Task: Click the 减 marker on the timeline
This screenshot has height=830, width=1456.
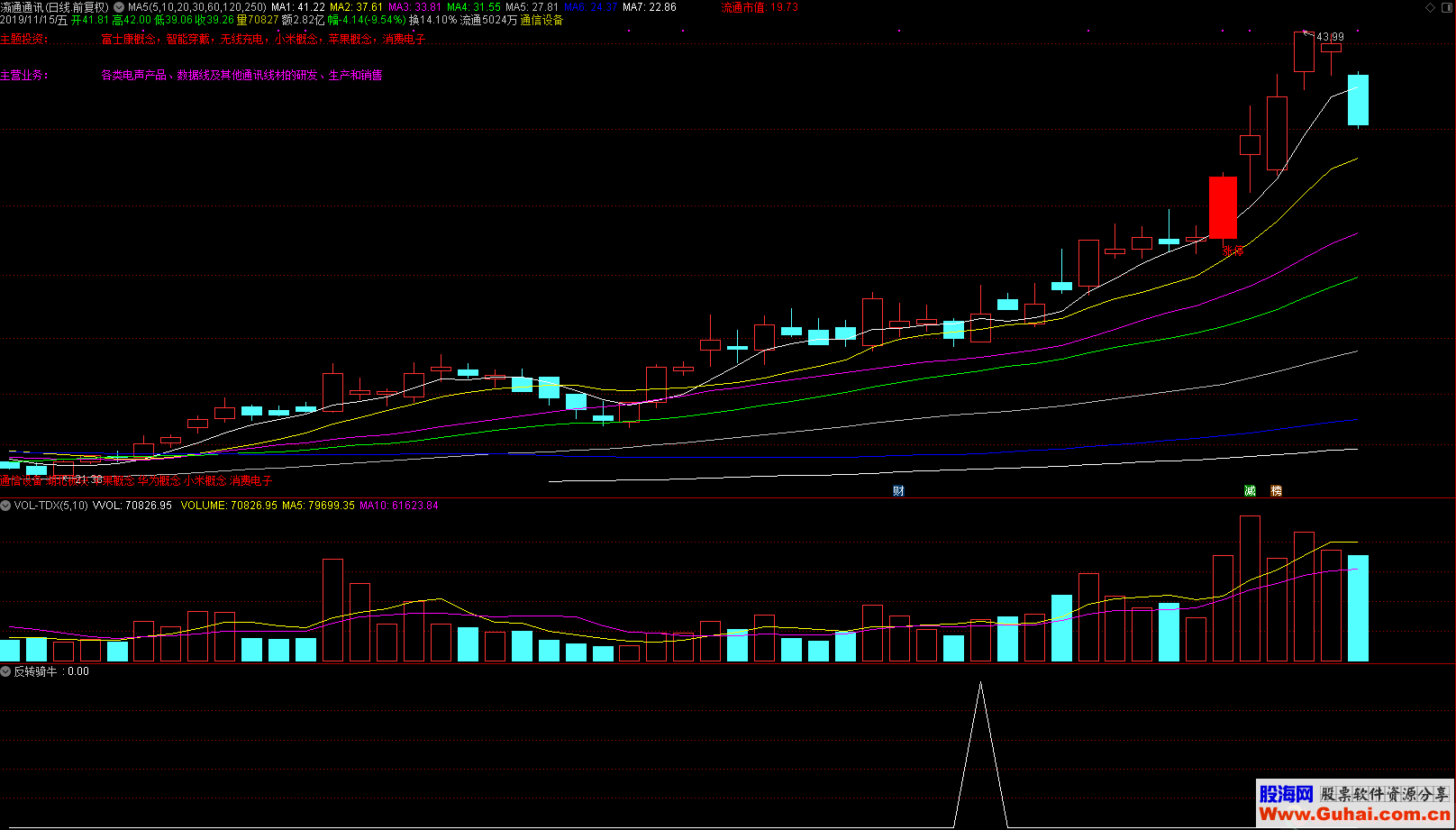Action: (x=1250, y=491)
